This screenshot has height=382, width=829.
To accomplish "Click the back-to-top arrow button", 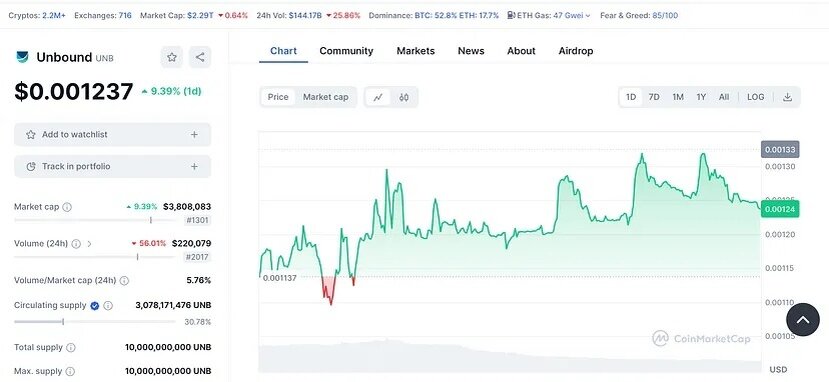I will pyautogui.click(x=803, y=320).
